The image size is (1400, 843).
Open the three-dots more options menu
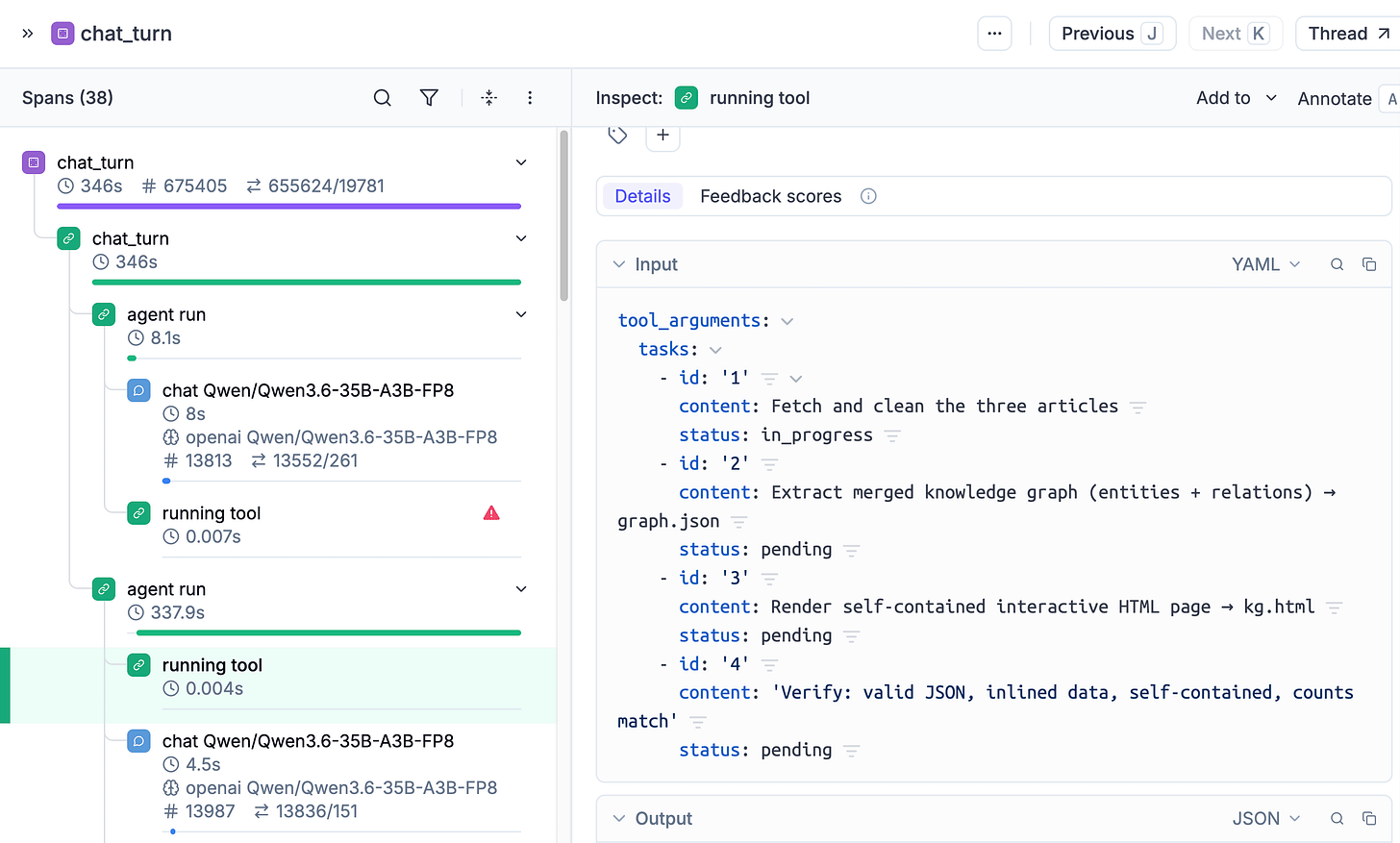click(x=994, y=34)
